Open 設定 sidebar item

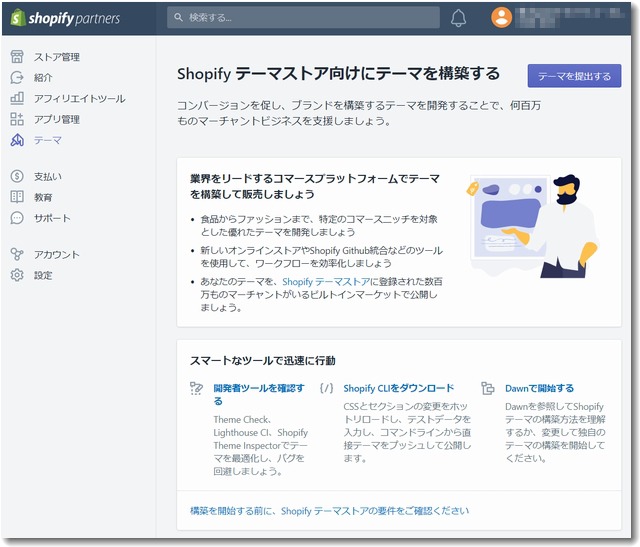pyautogui.click(x=43, y=275)
